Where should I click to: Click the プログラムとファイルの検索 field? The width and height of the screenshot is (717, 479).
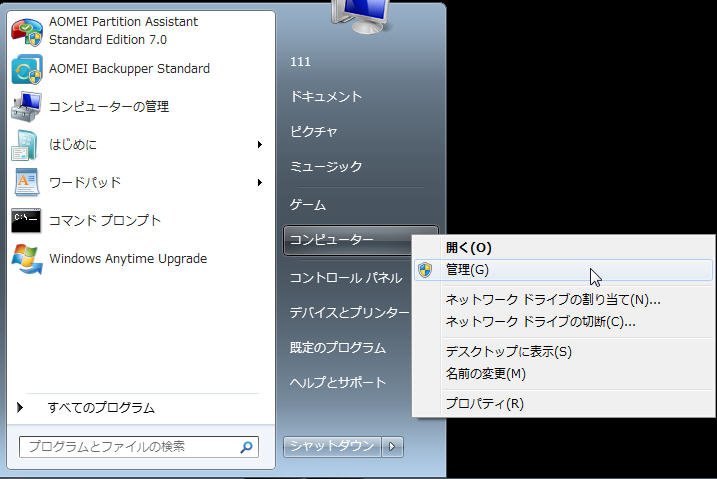point(139,447)
